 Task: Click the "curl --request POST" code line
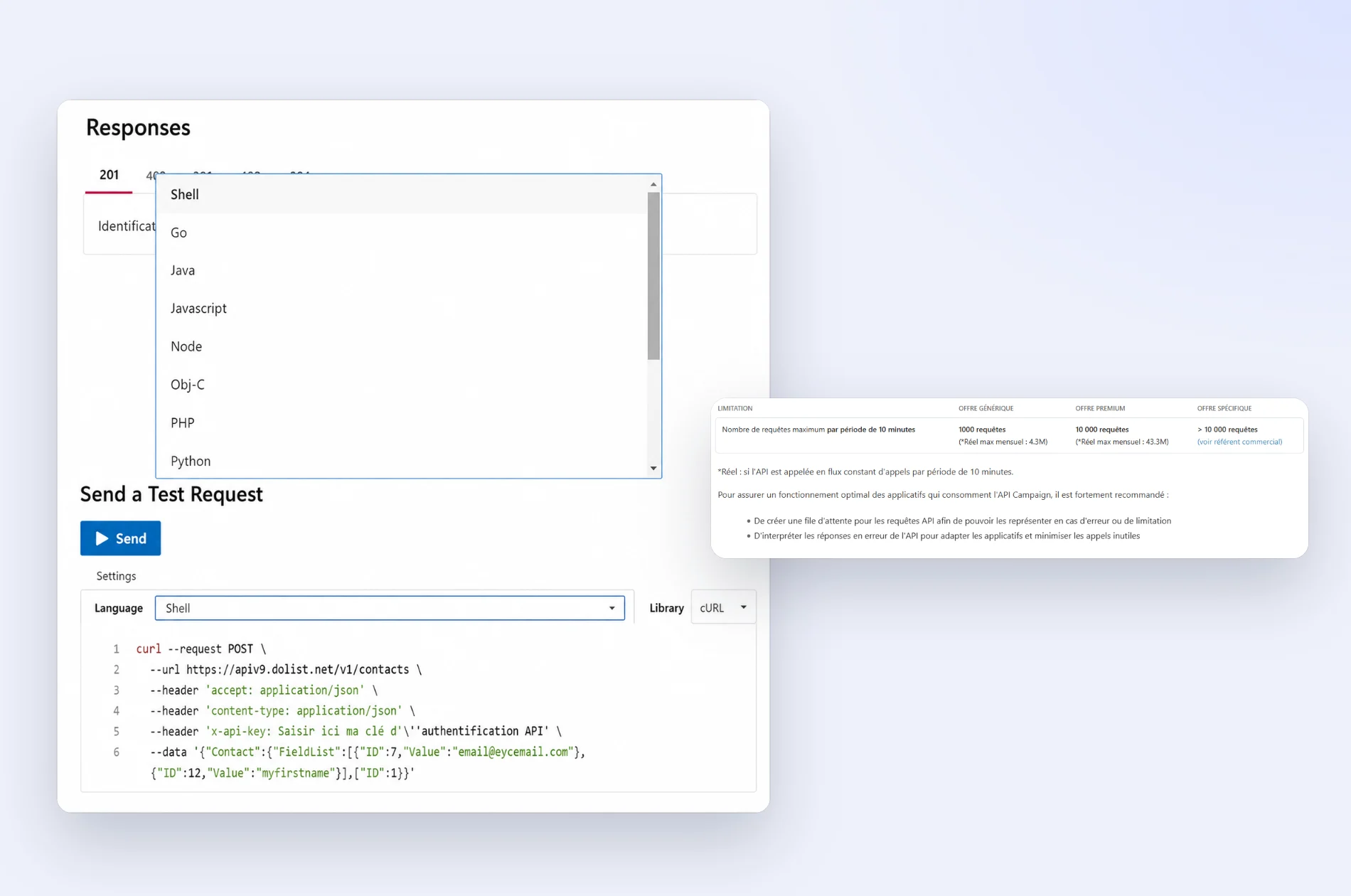(x=201, y=649)
